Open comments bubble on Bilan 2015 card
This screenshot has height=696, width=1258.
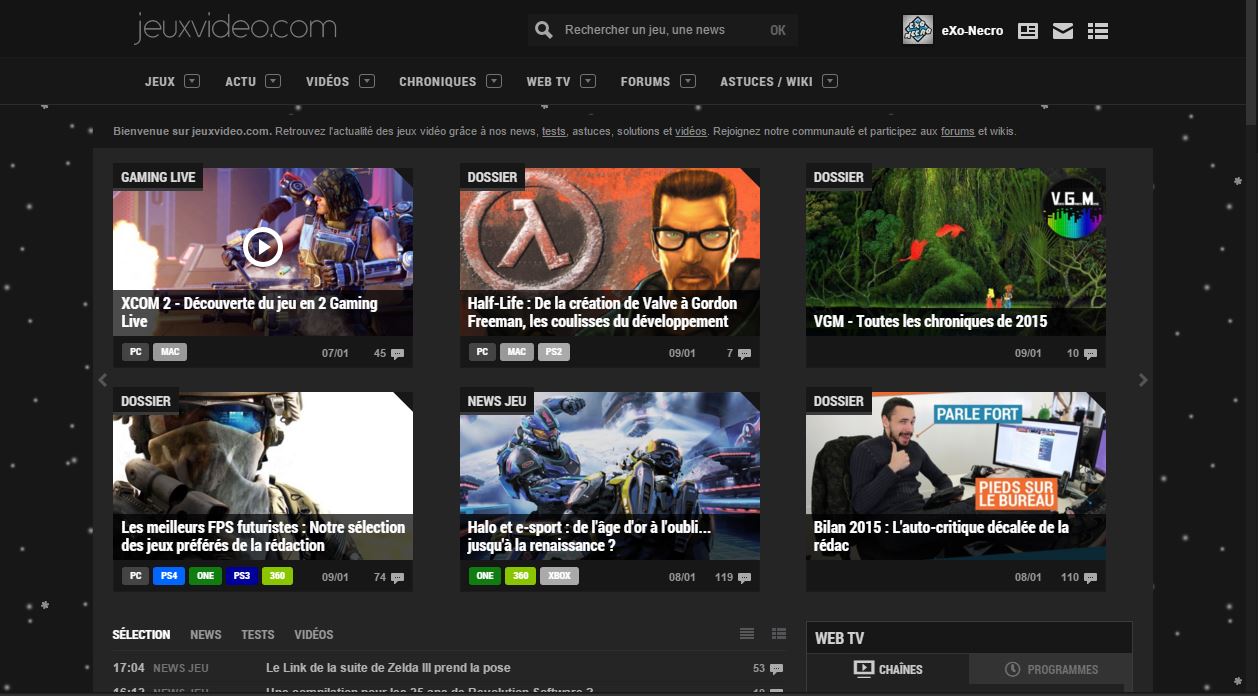[1090, 578]
